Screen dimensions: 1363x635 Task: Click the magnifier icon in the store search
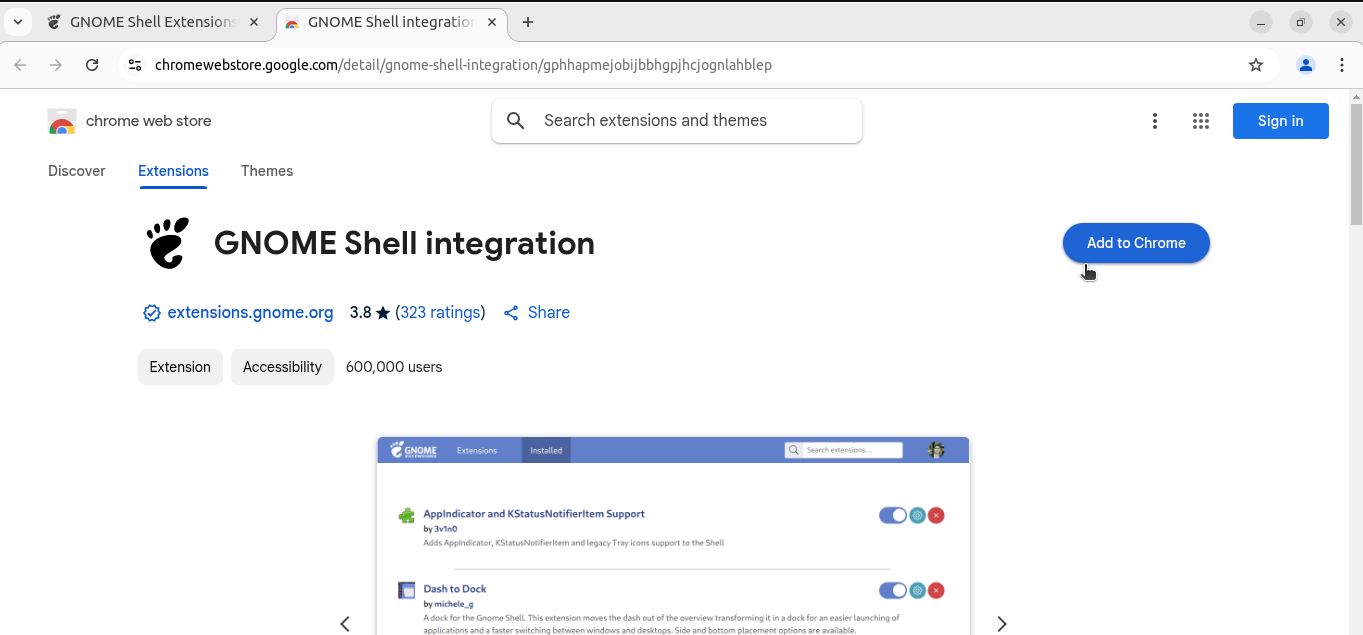click(x=516, y=121)
